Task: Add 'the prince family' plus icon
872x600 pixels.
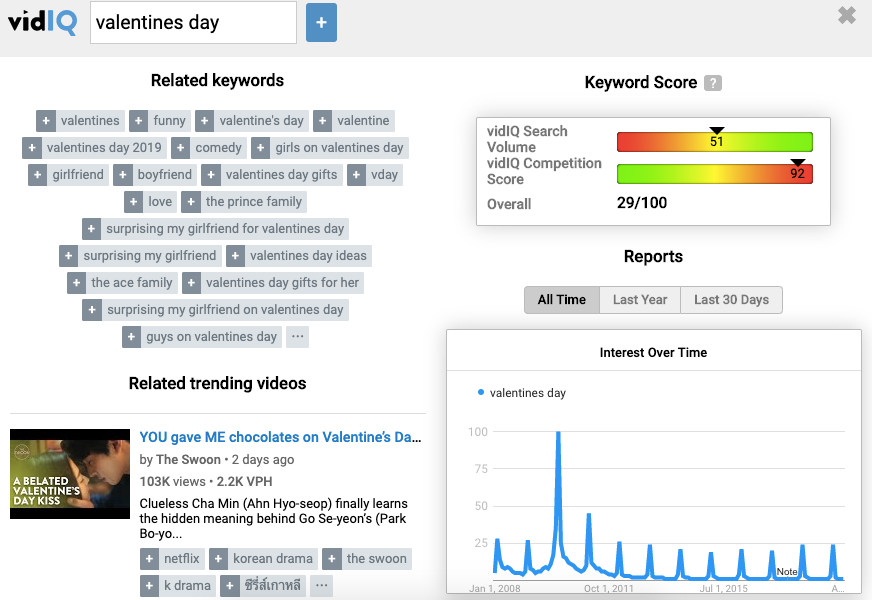Action: point(191,202)
